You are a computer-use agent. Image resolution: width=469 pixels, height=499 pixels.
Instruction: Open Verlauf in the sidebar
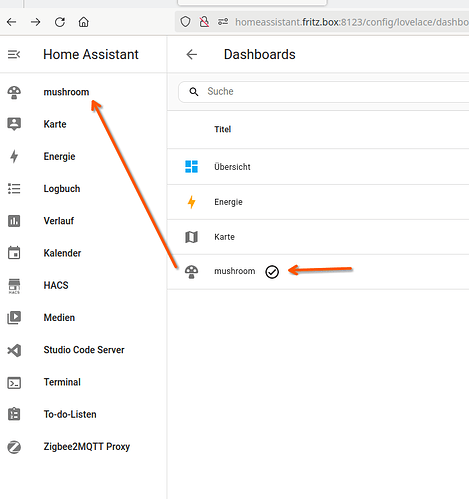pos(59,221)
